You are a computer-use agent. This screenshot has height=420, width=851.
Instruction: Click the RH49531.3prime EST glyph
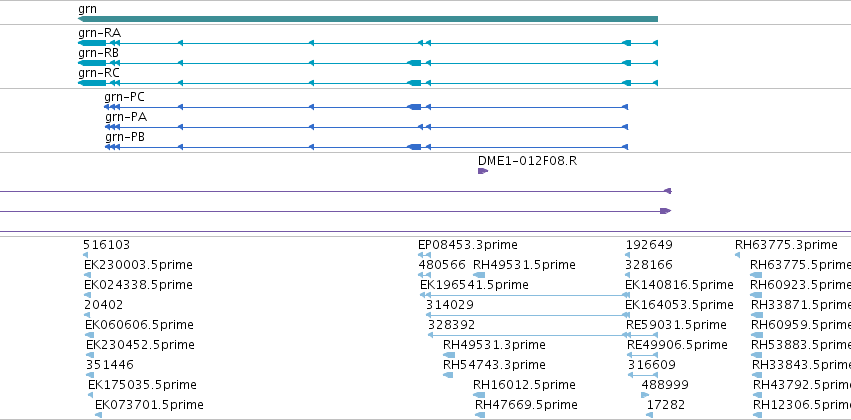click(449, 355)
